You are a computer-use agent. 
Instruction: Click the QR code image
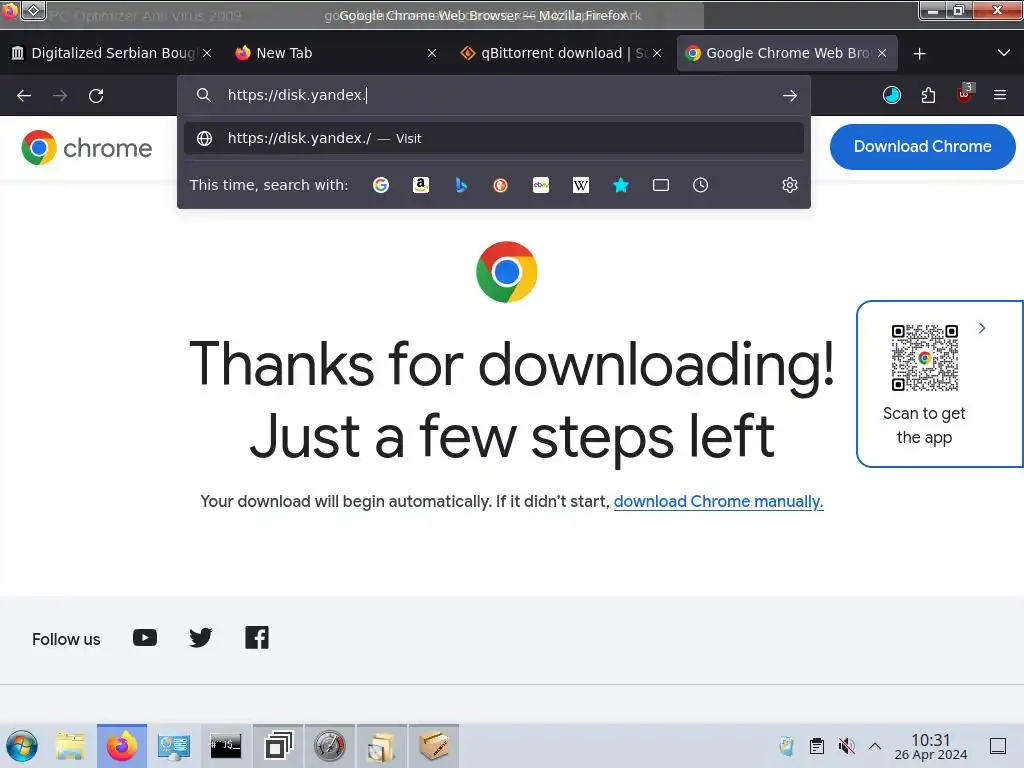(x=925, y=358)
